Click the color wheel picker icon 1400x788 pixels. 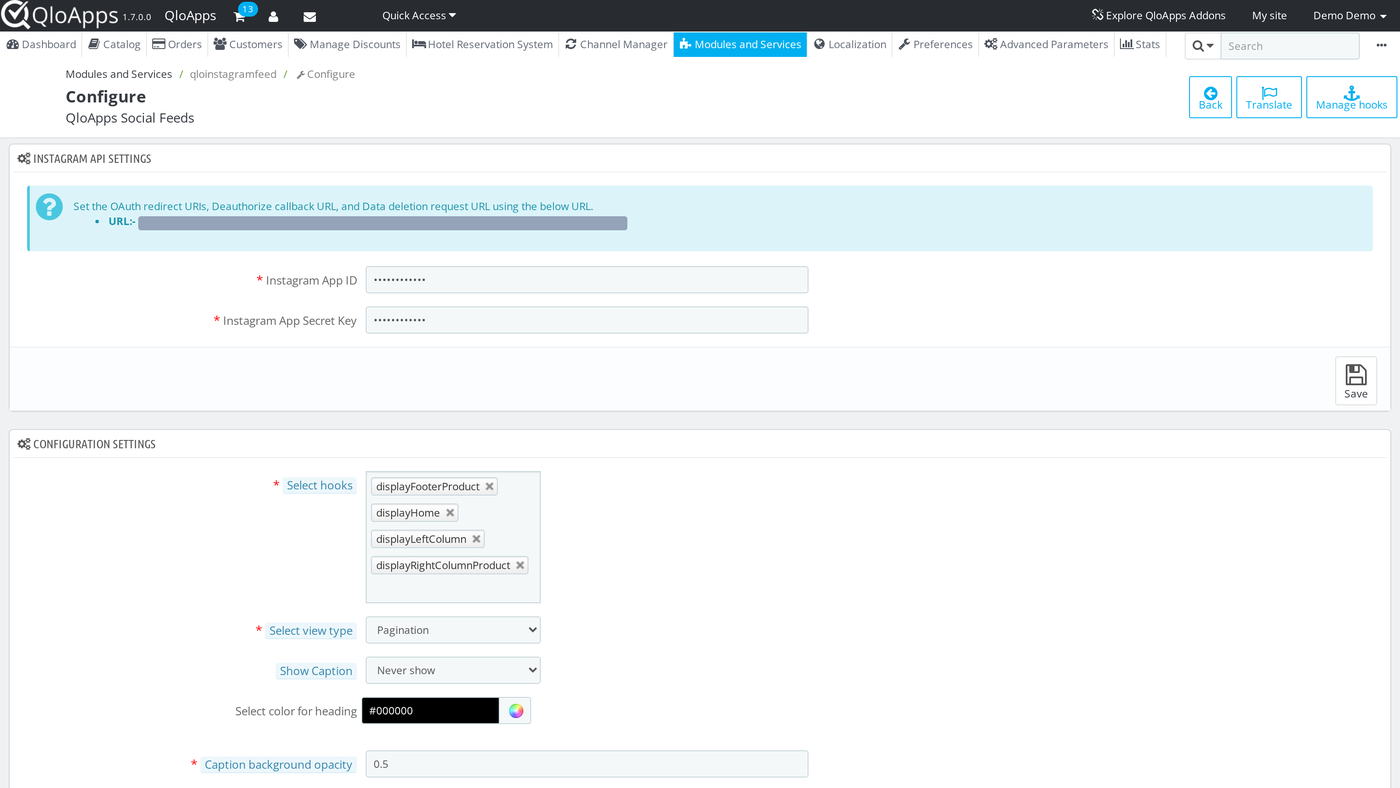click(x=516, y=711)
